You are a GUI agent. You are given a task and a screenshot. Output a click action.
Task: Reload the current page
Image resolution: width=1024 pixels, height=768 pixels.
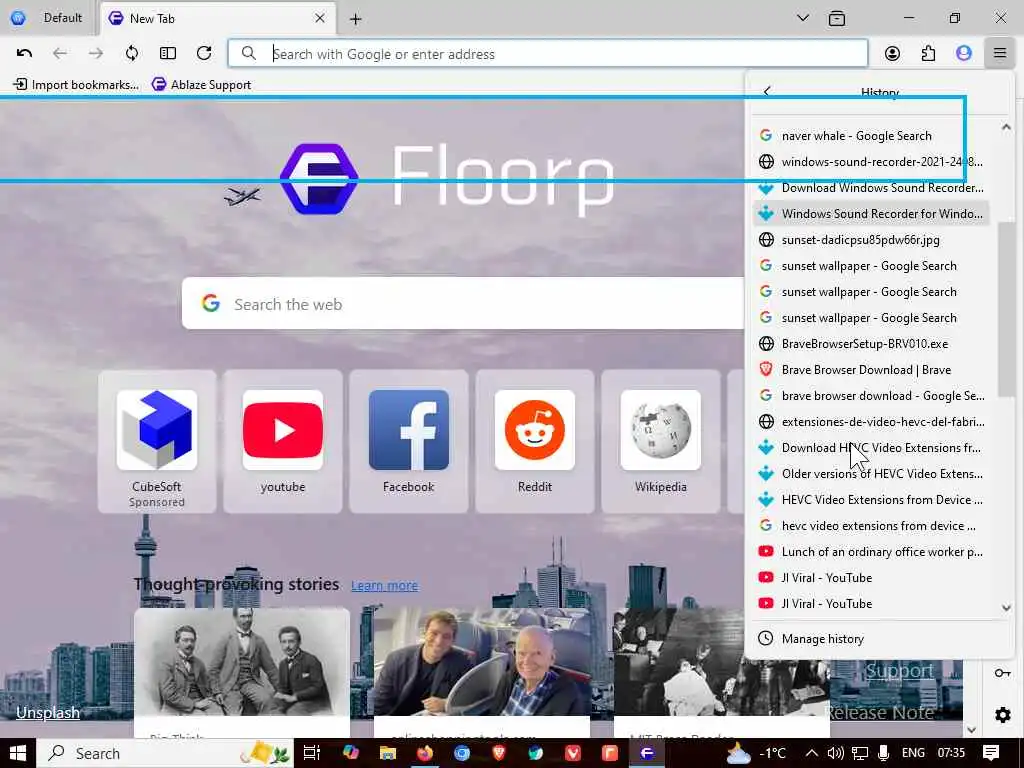tap(204, 54)
